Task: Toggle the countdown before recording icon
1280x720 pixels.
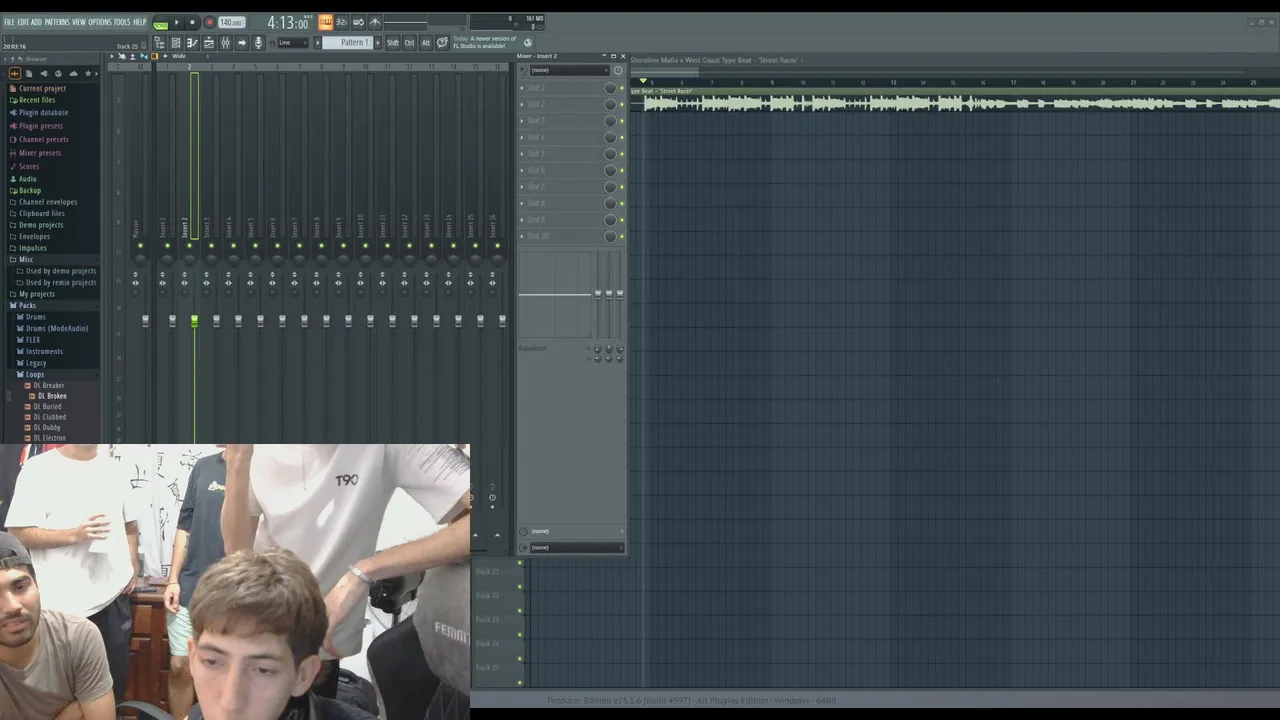Action: pyautogui.click(x=341, y=22)
